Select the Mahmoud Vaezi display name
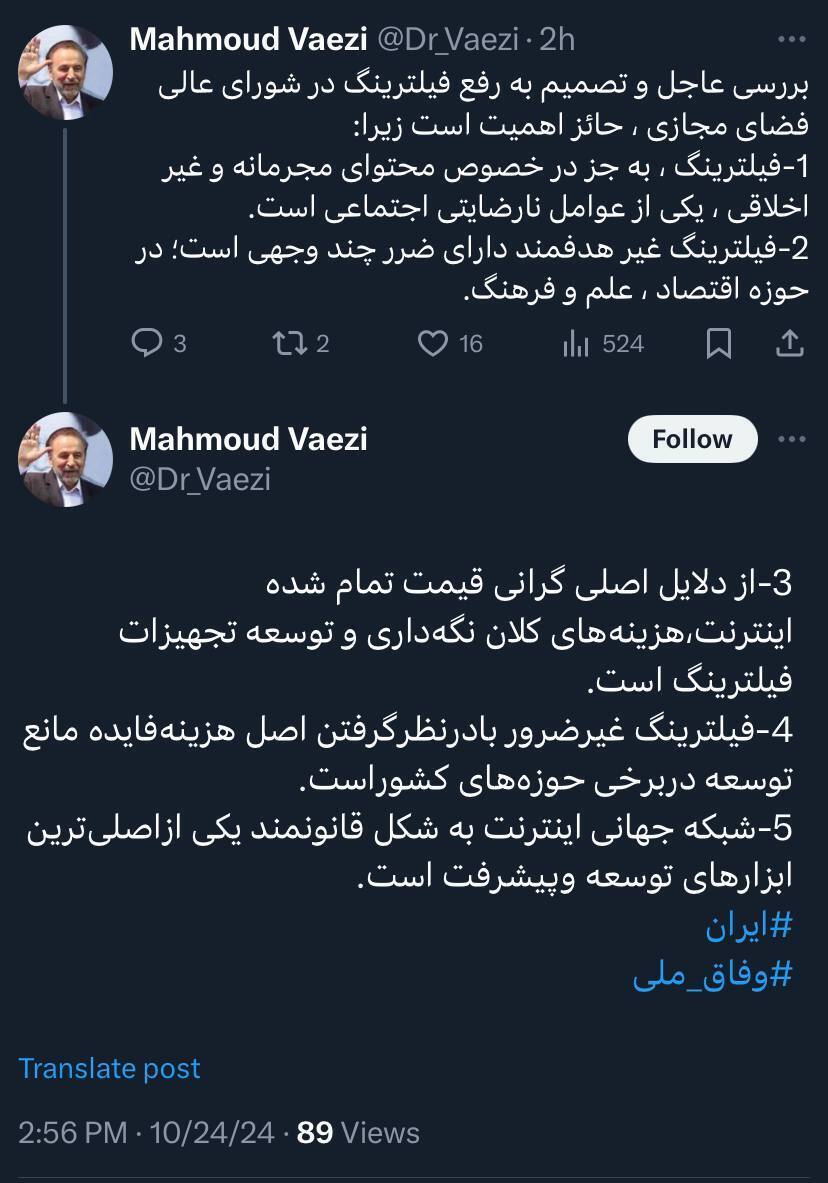The height and width of the screenshot is (1183, 828). click(x=248, y=437)
